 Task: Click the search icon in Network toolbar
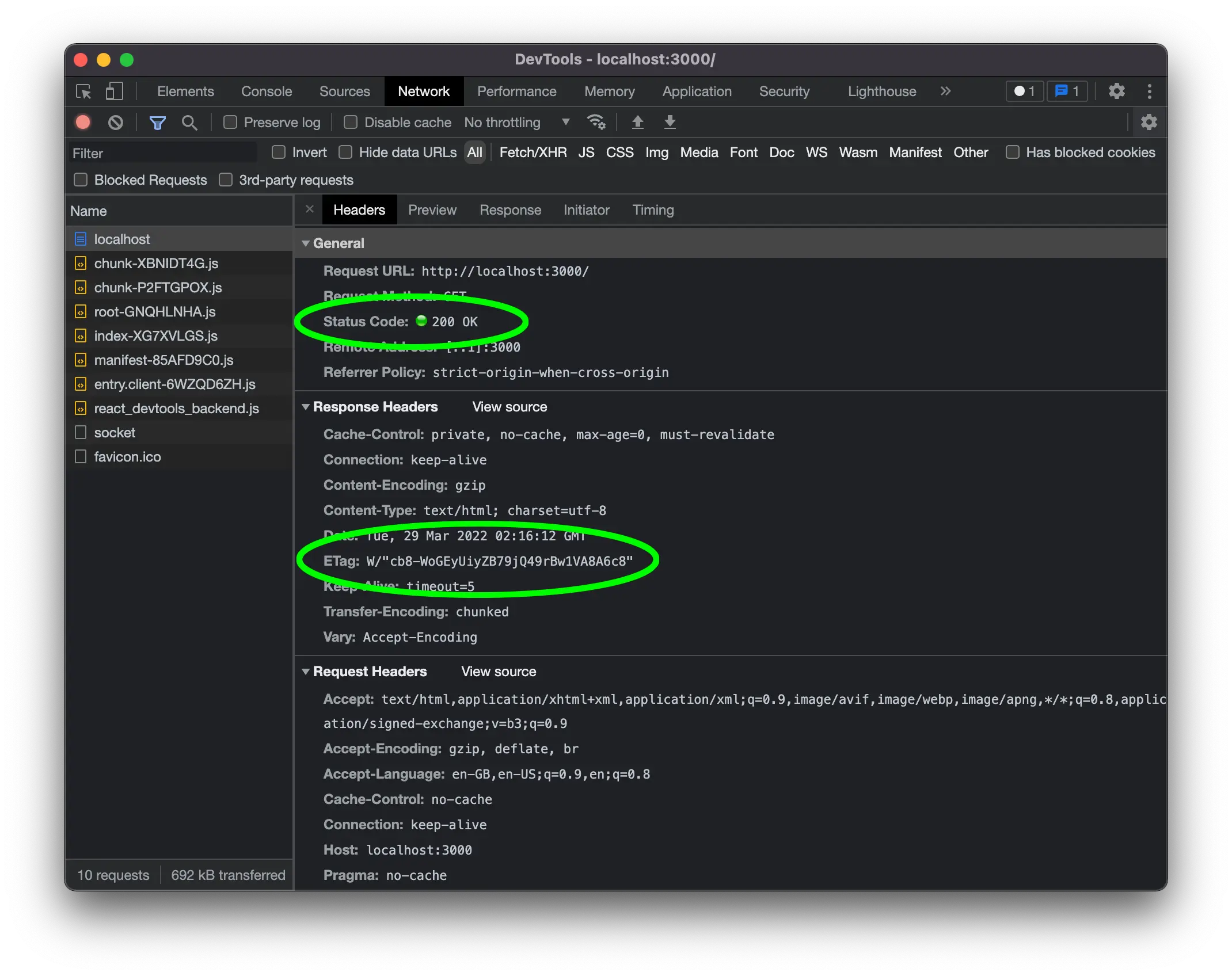point(189,122)
